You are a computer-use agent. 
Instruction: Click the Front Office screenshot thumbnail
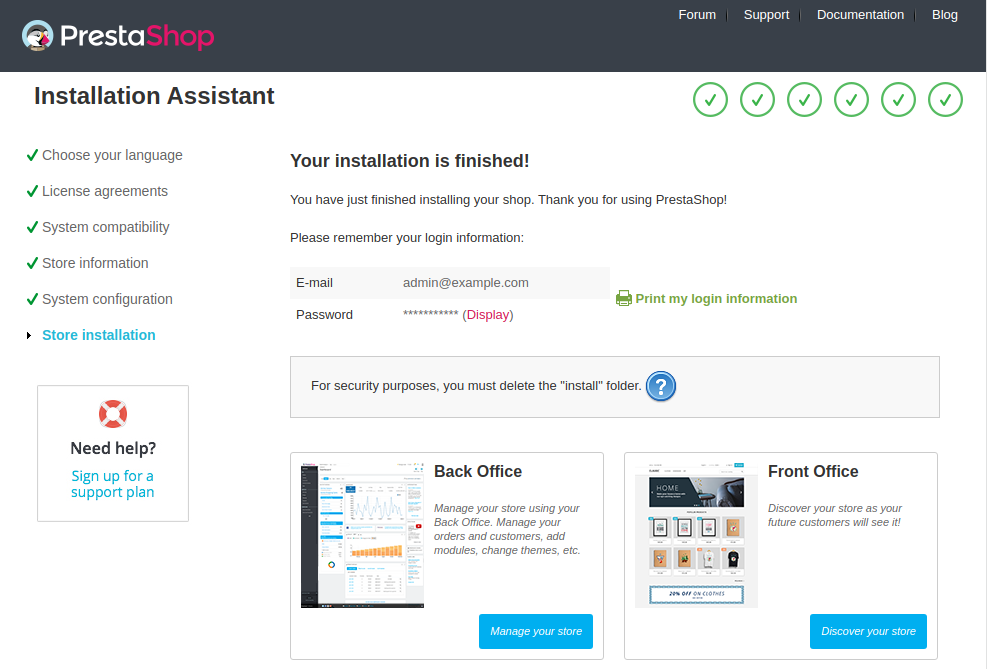coord(696,534)
